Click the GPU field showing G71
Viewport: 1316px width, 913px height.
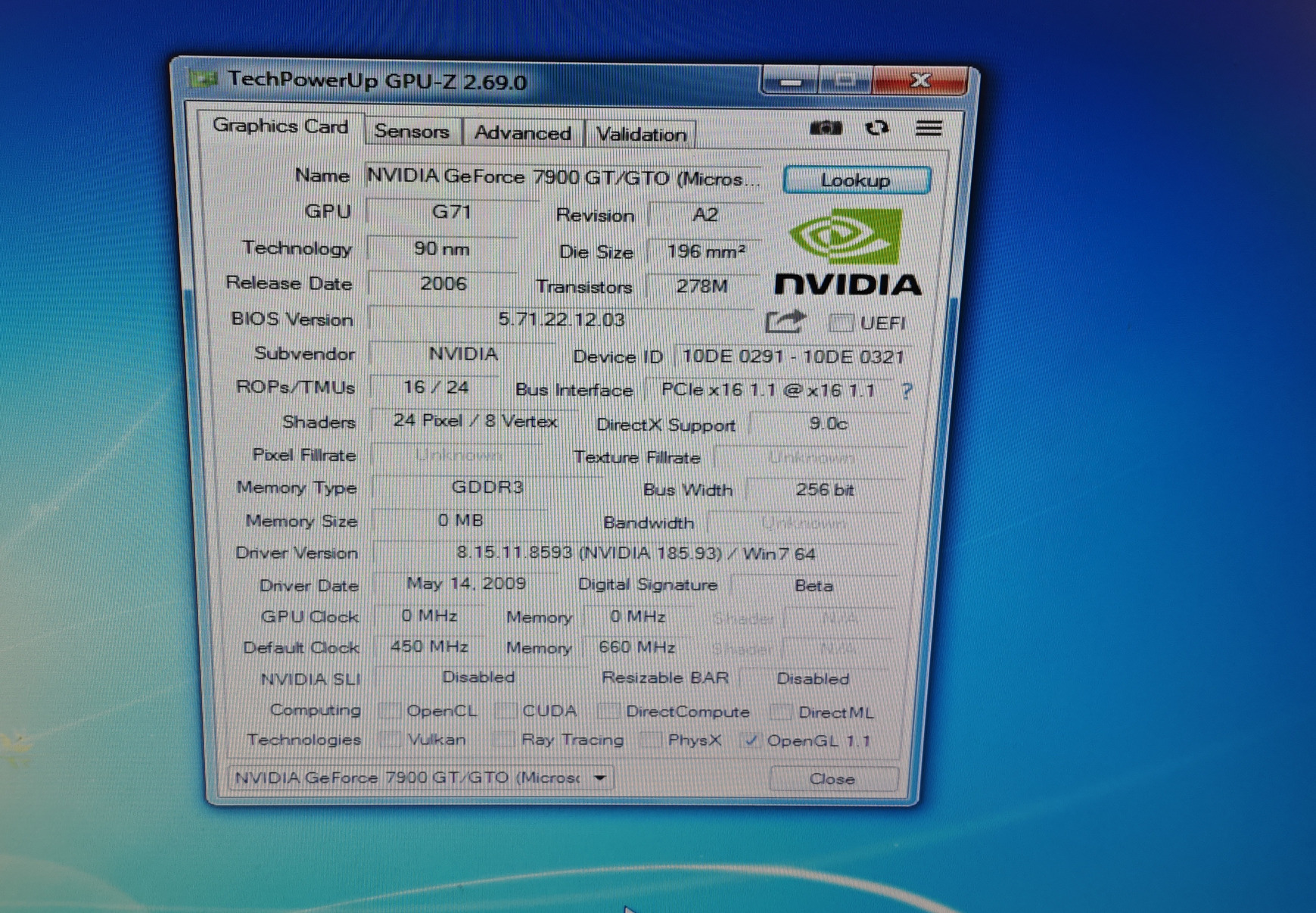click(452, 212)
